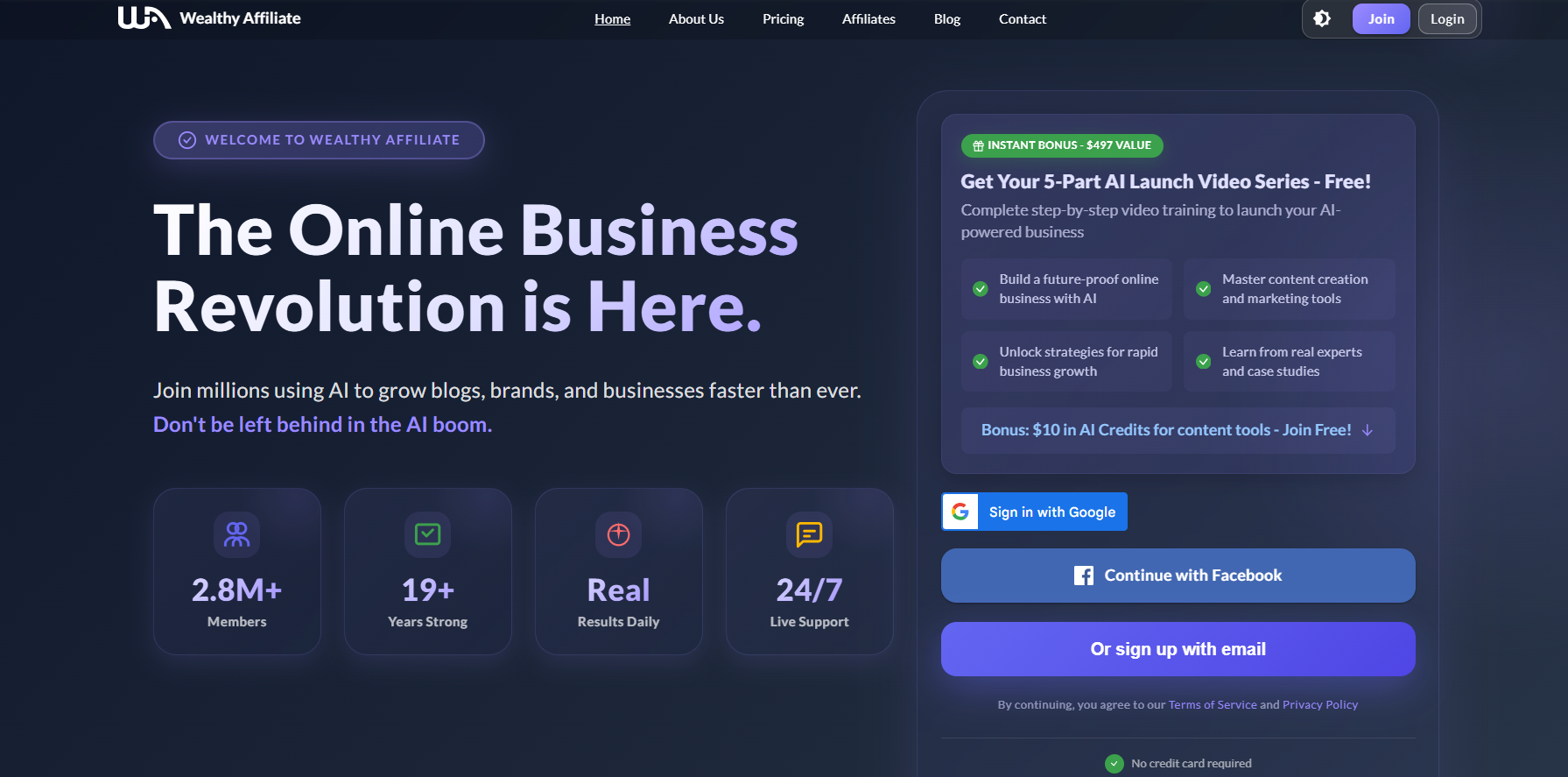Click the checkmark circle icon in welcome badge
This screenshot has height=777, width=1568.
click(x=187, y=140)
